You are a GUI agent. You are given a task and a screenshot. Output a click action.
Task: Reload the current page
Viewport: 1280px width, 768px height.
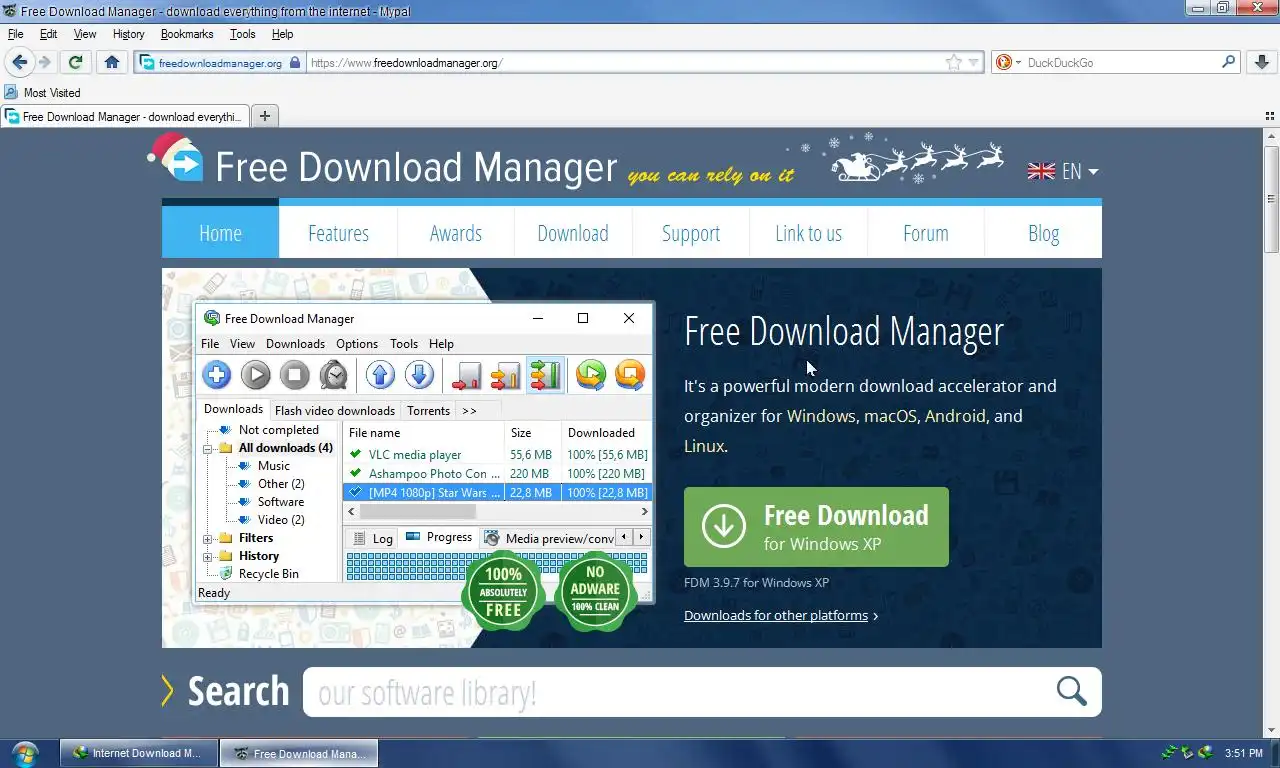[75, 62]
